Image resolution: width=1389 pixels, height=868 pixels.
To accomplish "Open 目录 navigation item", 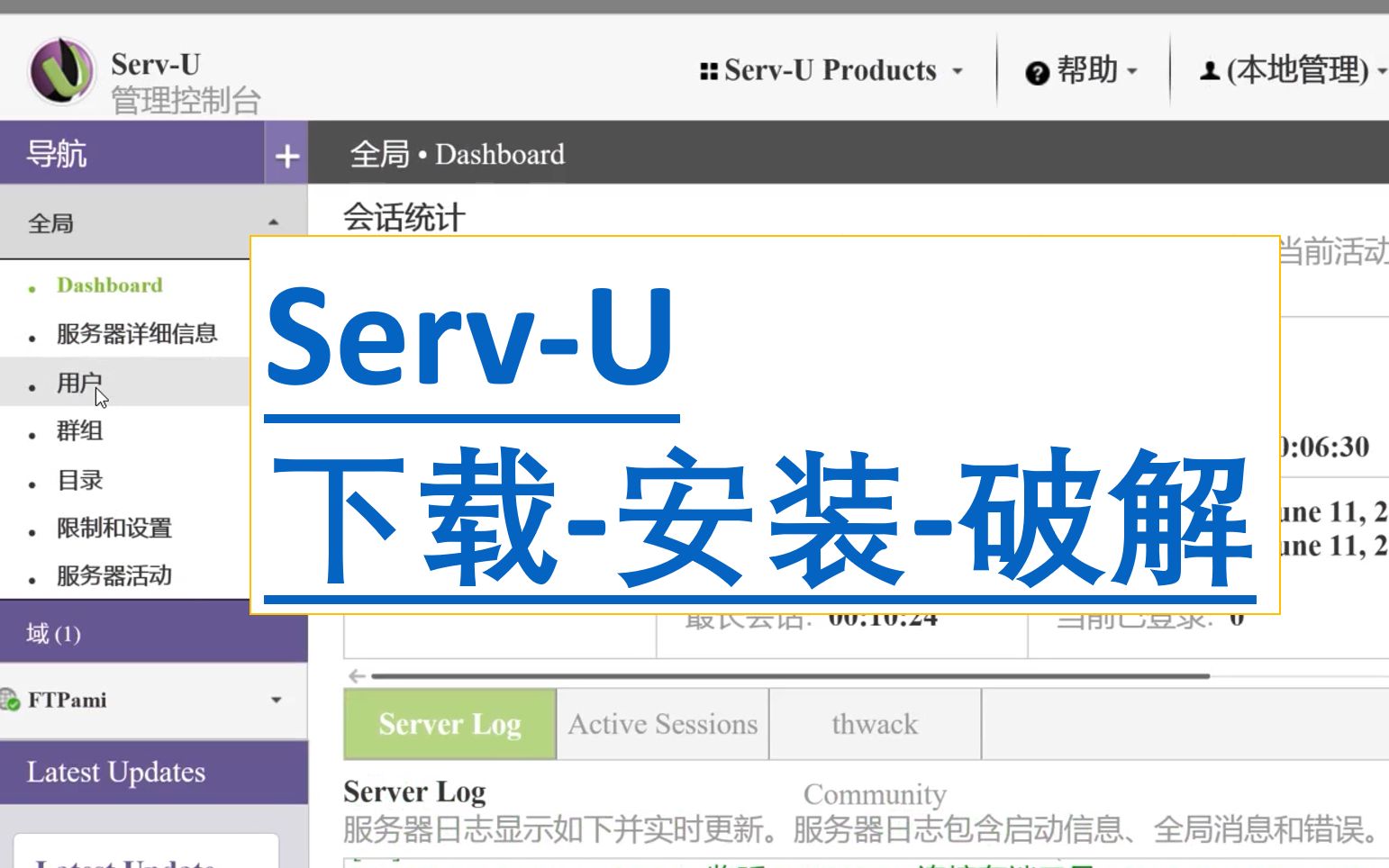I will click(x=79, y=480).
